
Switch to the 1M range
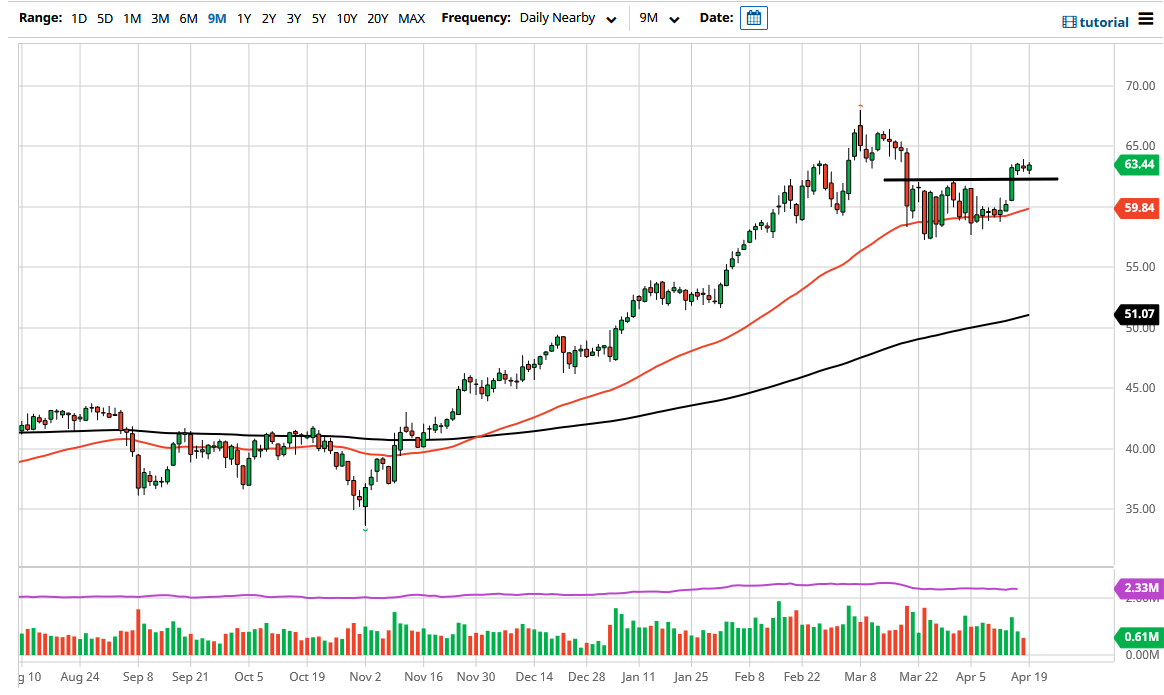(x=131, y=18)
